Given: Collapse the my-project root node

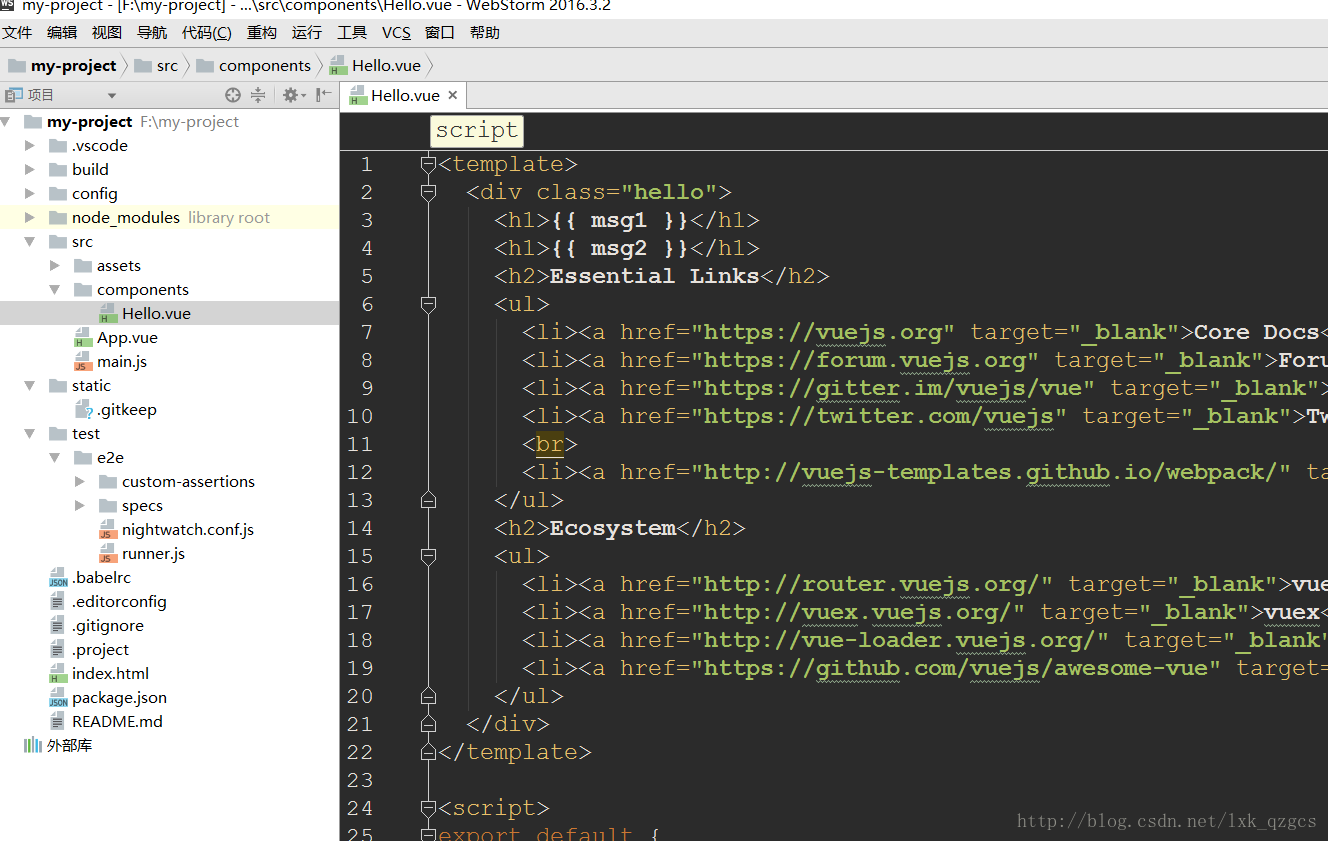Looking at the screenshot, I should [x=6, y=122].
